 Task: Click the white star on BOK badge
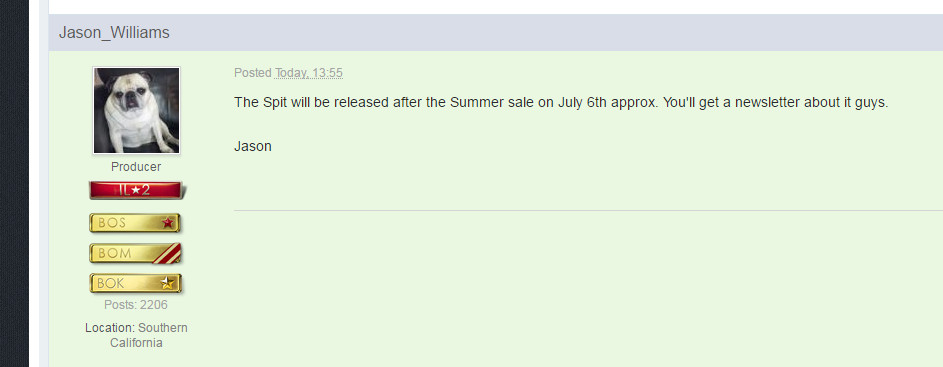point(167,283)
